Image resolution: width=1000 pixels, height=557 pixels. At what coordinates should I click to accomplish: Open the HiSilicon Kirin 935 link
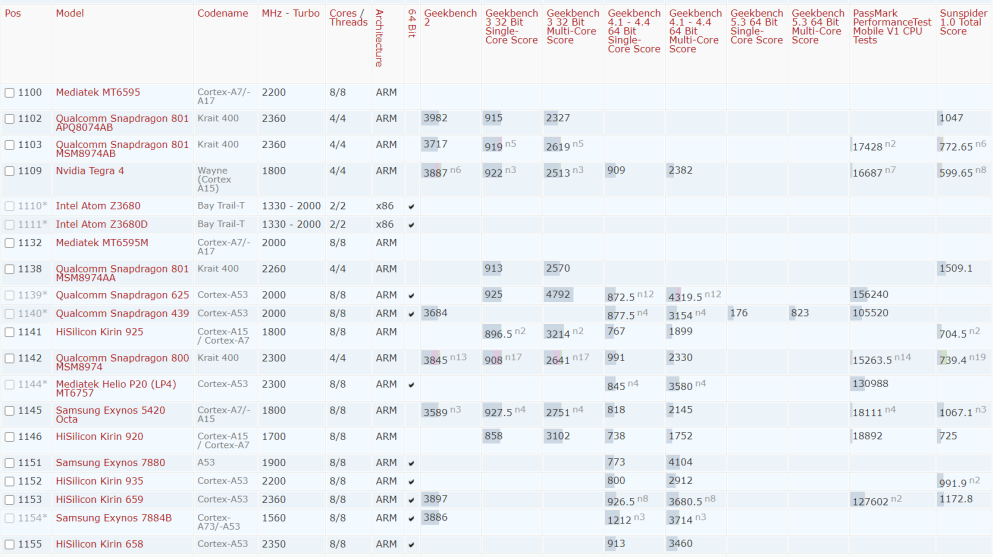click(x=99, y=482)
